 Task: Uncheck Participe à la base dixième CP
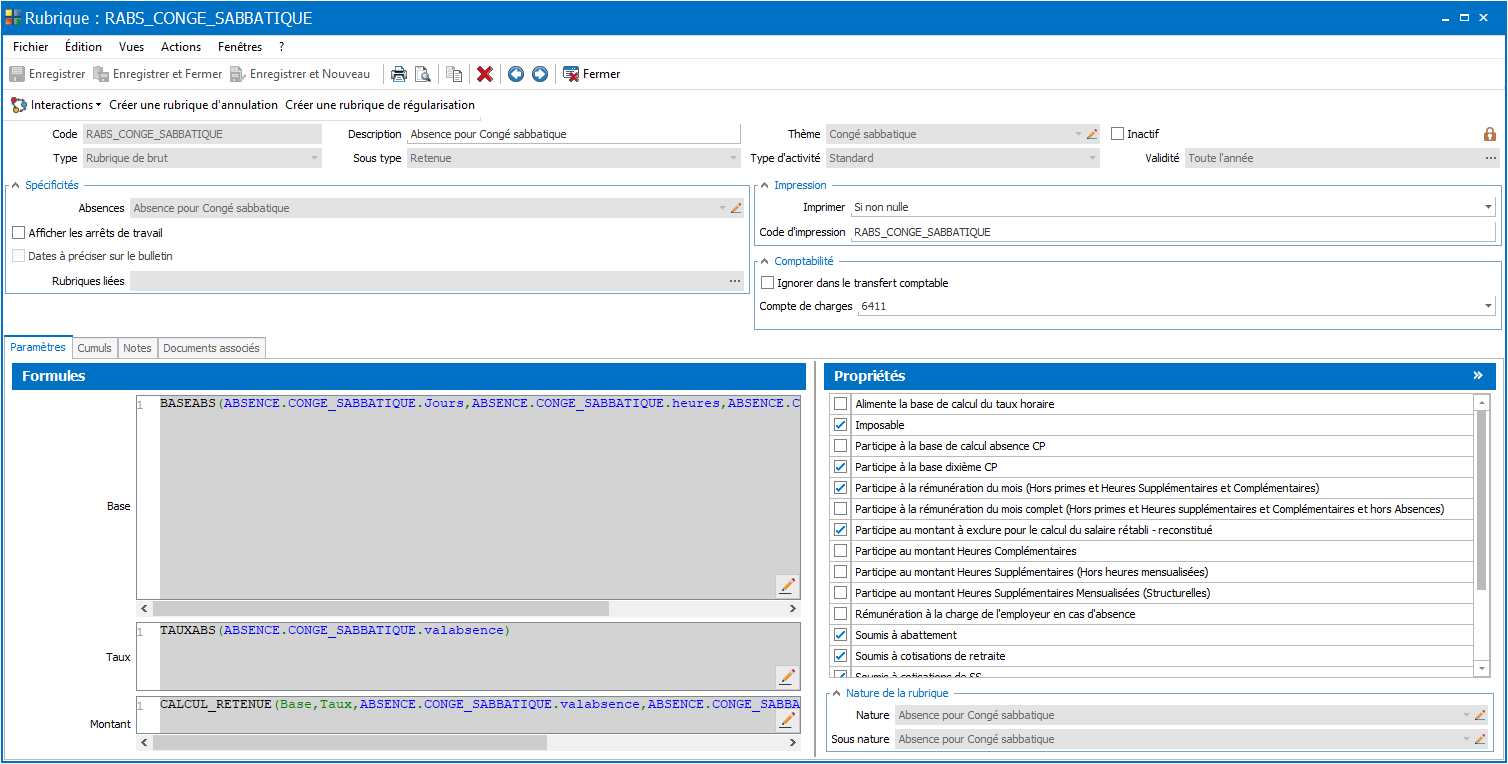click(840, 467)
